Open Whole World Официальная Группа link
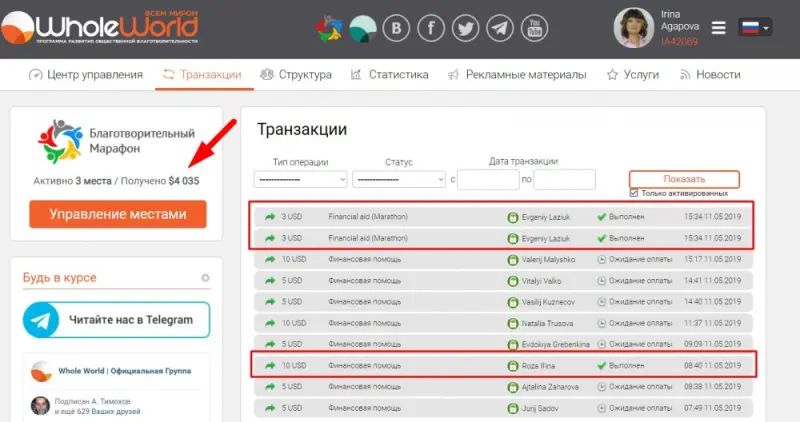The width and height of the screenshot is (800, 422). point(124,371)
